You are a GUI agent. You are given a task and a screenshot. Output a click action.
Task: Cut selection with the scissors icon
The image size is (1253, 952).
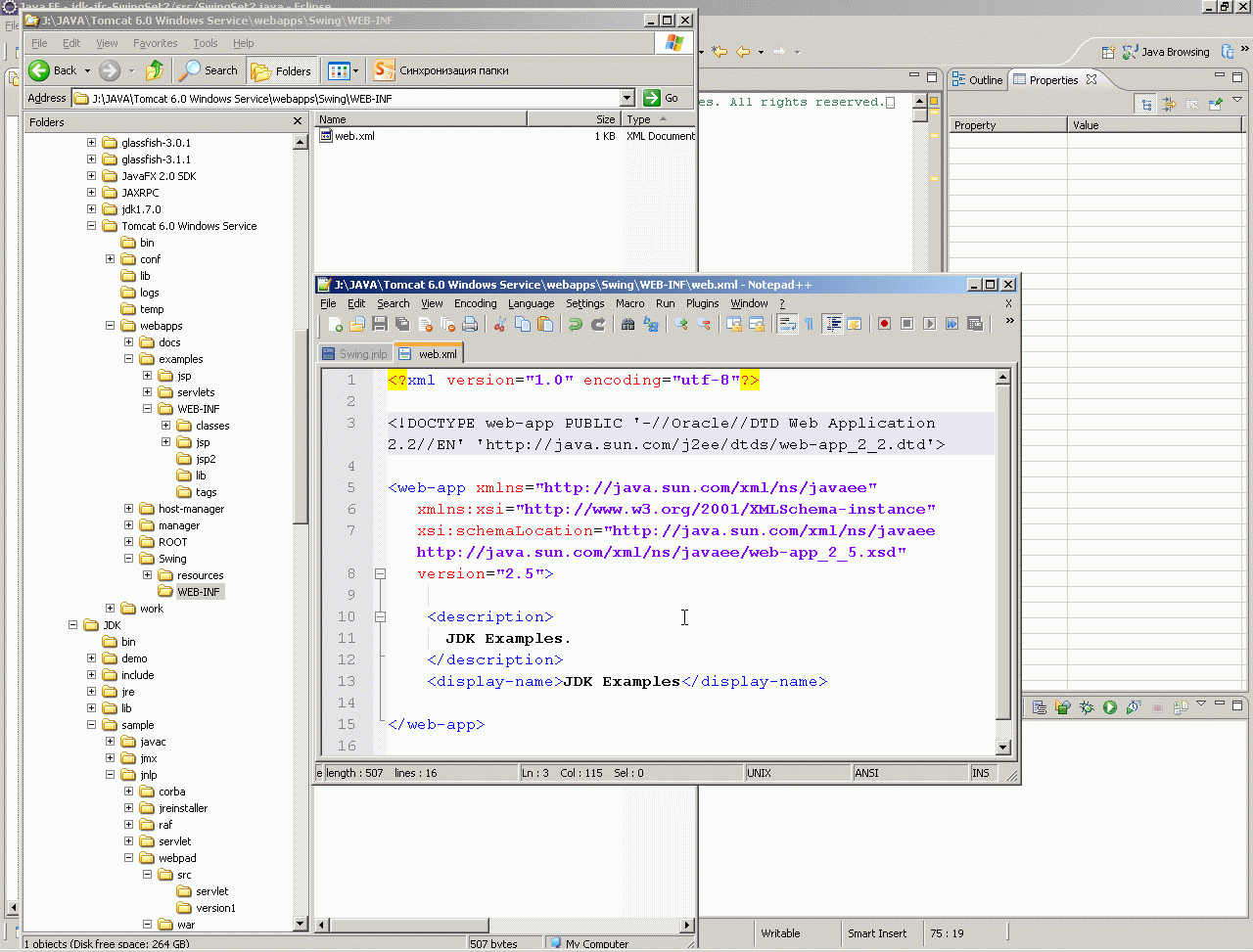[x=499, y=324]
